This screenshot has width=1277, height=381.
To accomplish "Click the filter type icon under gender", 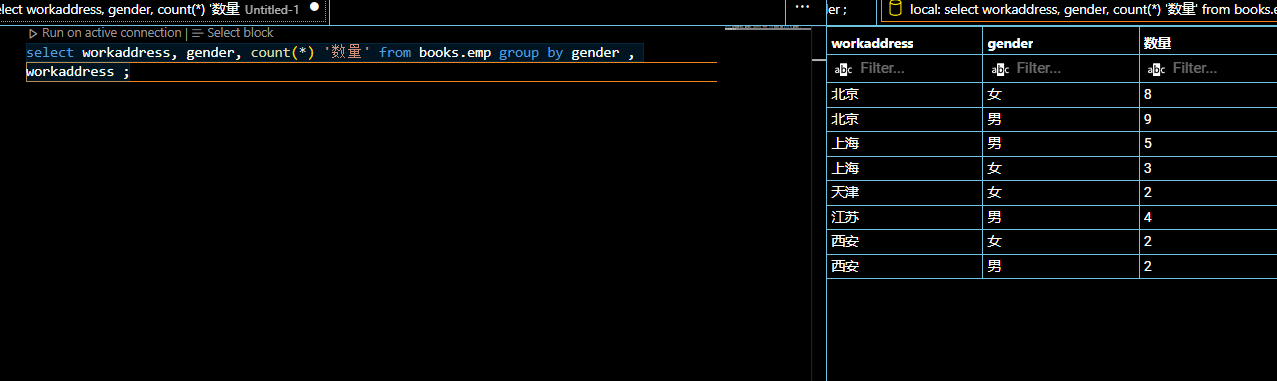I will pos(1000,69).
